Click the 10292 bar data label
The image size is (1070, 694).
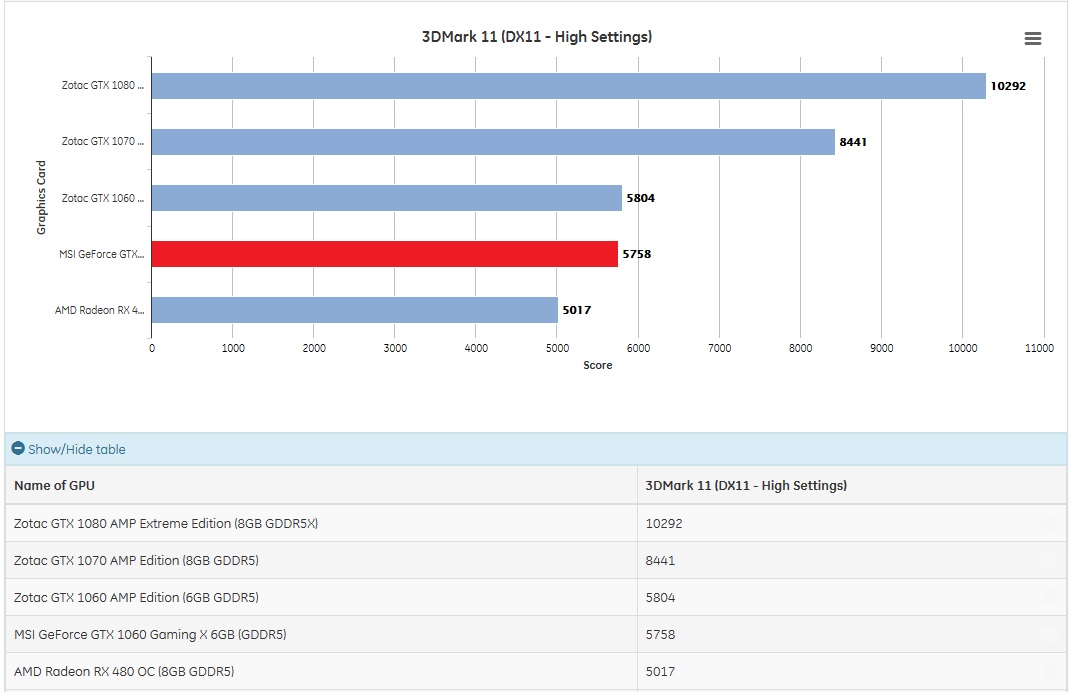pos(1008,86)
